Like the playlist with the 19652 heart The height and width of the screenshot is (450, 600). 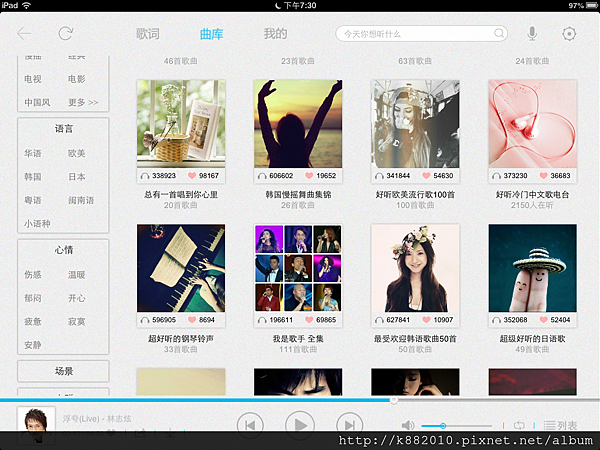[309, 176]
